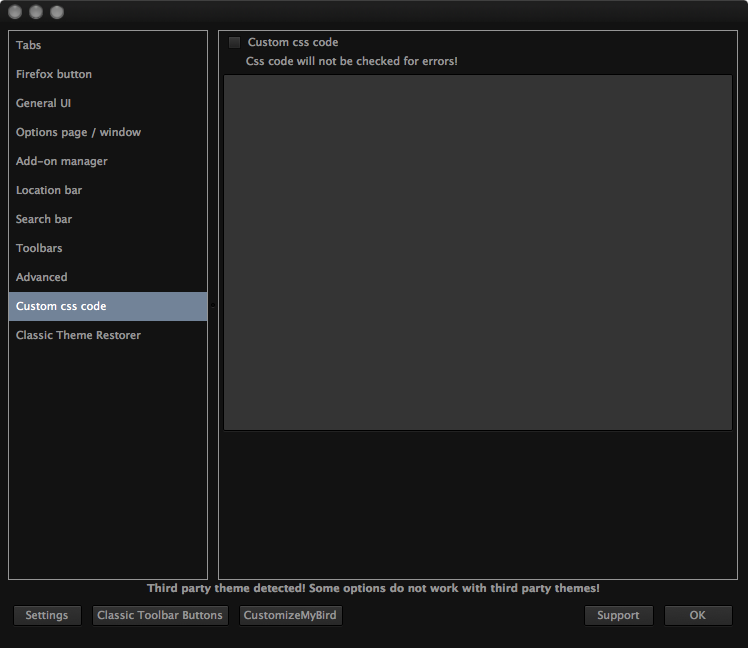Click inside the css code text area
748x648 pixels.
pos(478,252)
